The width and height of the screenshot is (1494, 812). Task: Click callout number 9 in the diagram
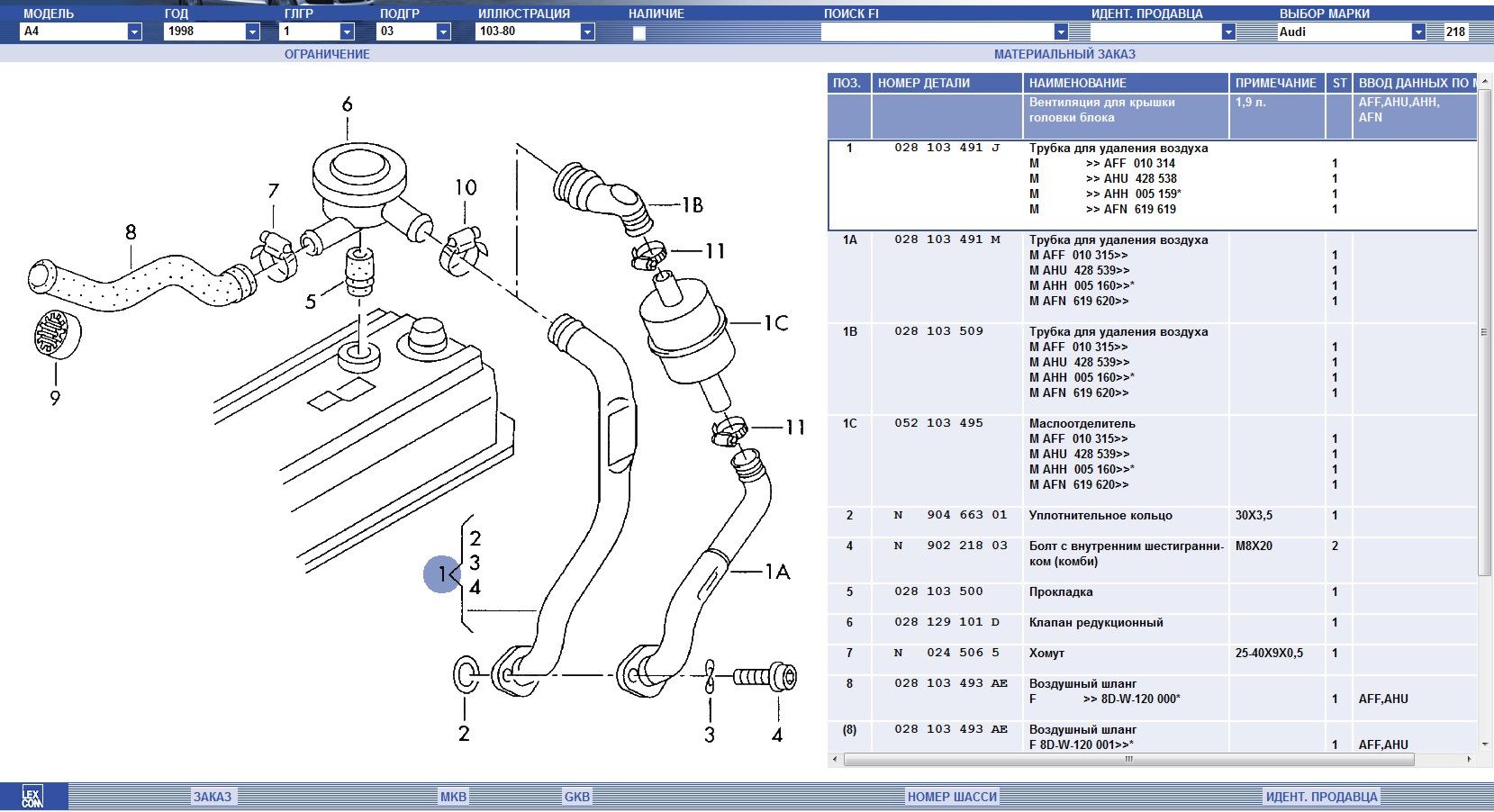(55, 398)
